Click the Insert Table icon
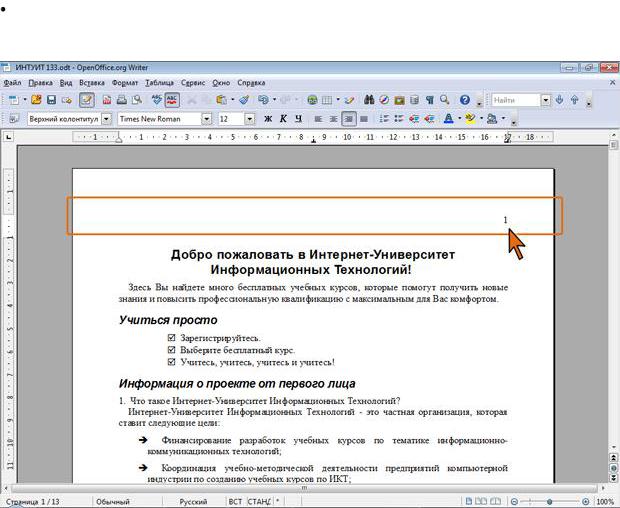 point(327,100)
